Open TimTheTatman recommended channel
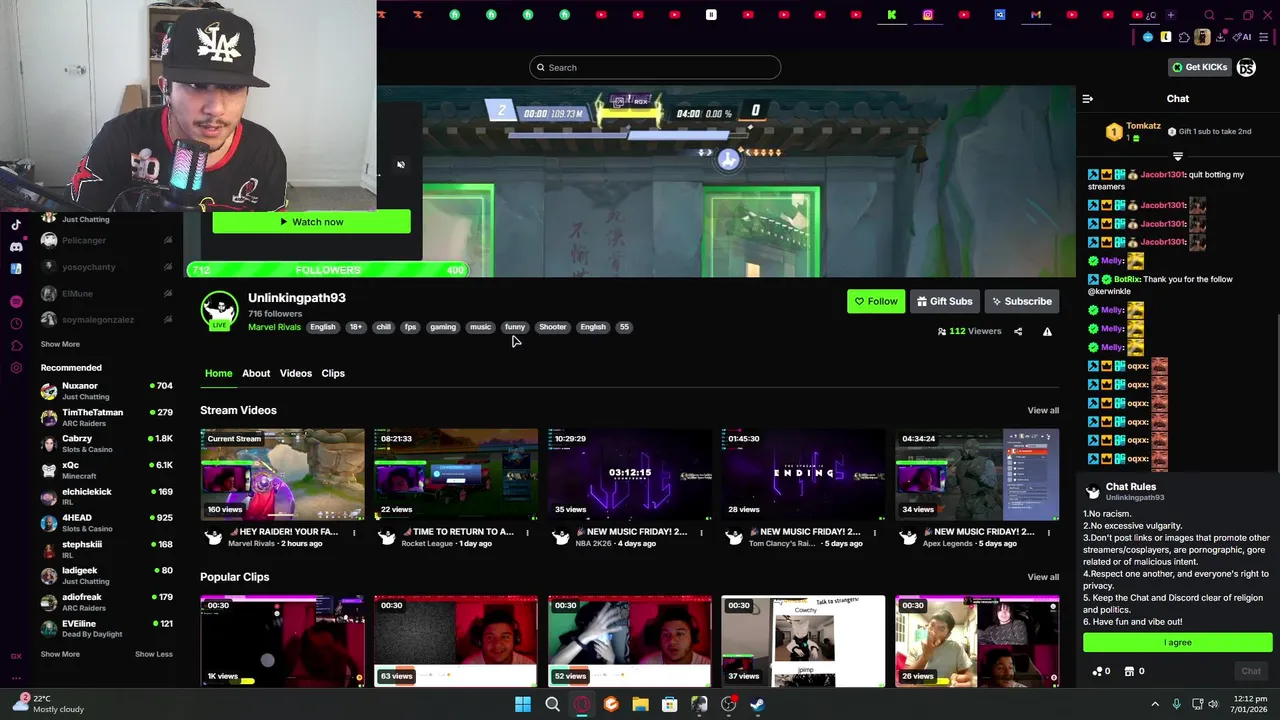Screen dimensions: 1280x720 [106, 417]
